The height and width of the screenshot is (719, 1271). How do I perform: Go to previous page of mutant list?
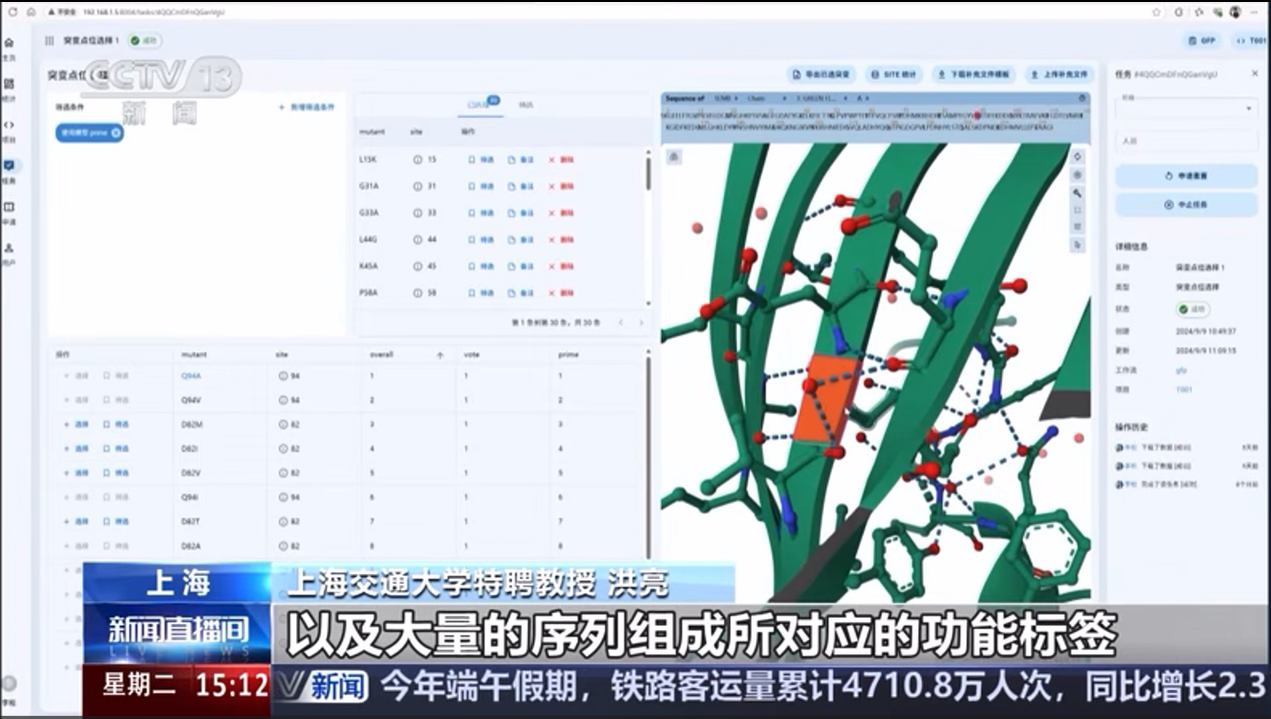(x=620, y=322)
